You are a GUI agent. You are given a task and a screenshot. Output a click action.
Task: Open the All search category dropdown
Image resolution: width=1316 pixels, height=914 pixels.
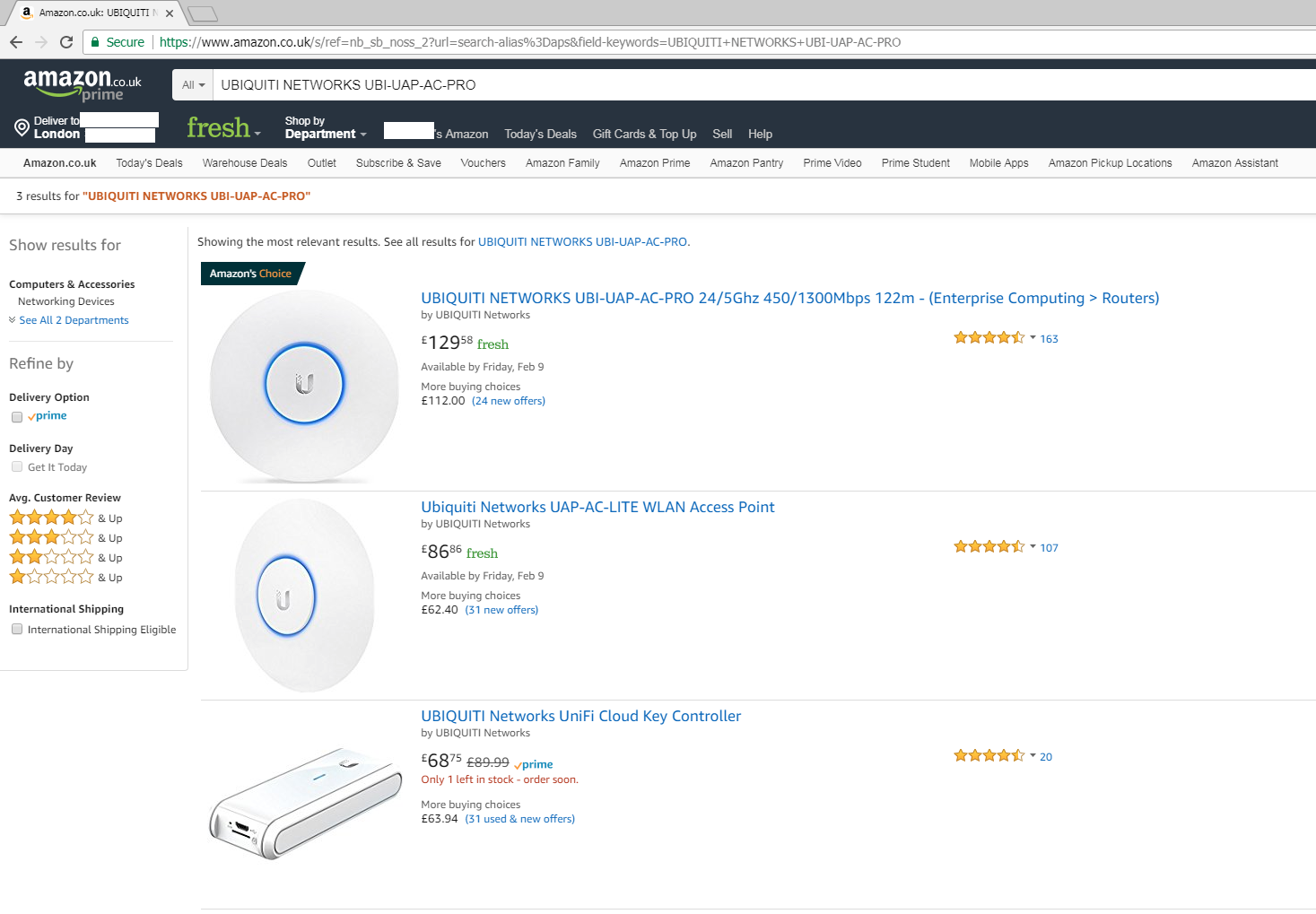click(193, 85)
